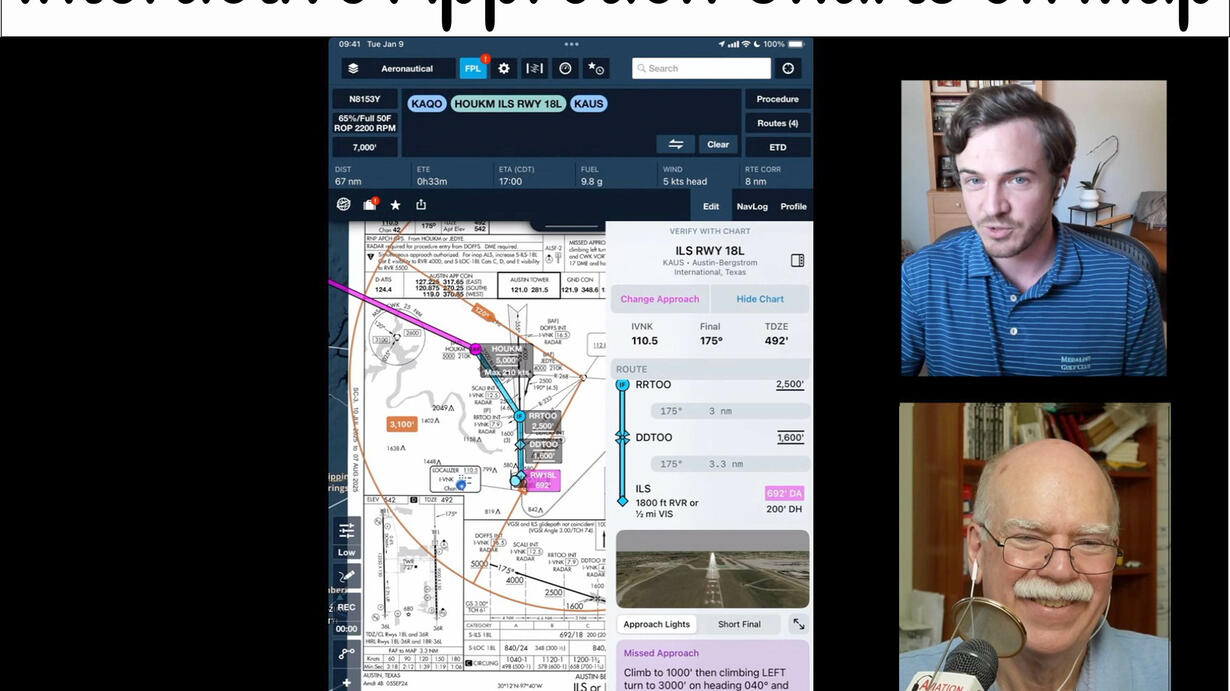The height and width of the screenshot is (691, 1230).
Task: Open the Procedure selector
Action: click(777, 99)
